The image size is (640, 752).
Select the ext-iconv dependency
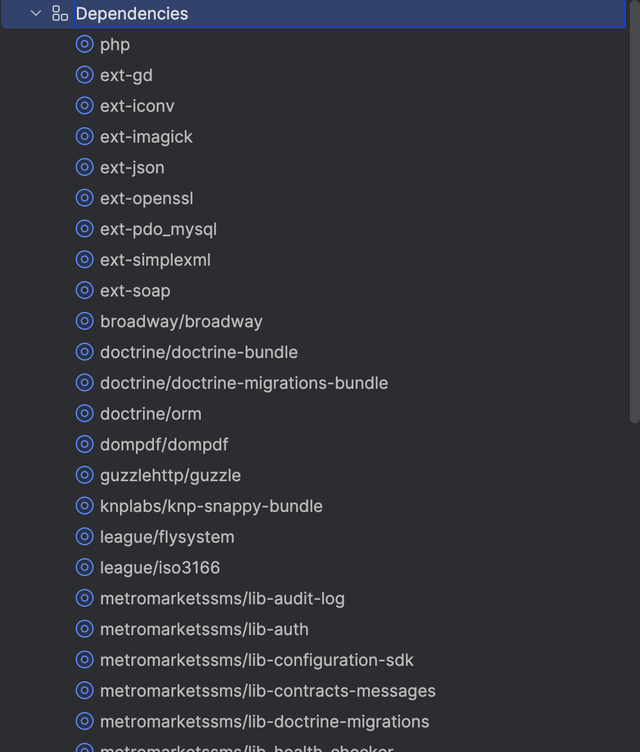coord(137,106)
